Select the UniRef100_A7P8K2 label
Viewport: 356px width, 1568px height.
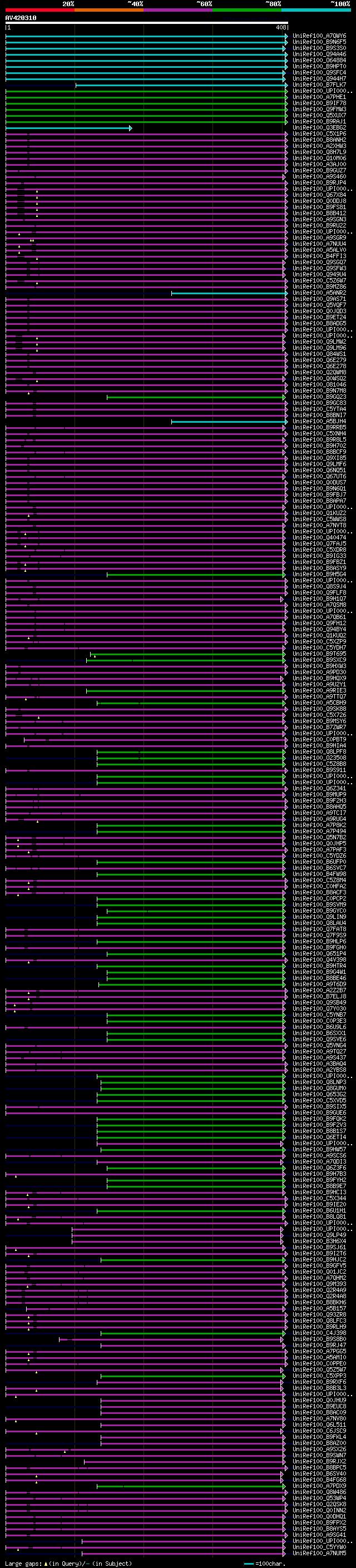pos(319,825)
